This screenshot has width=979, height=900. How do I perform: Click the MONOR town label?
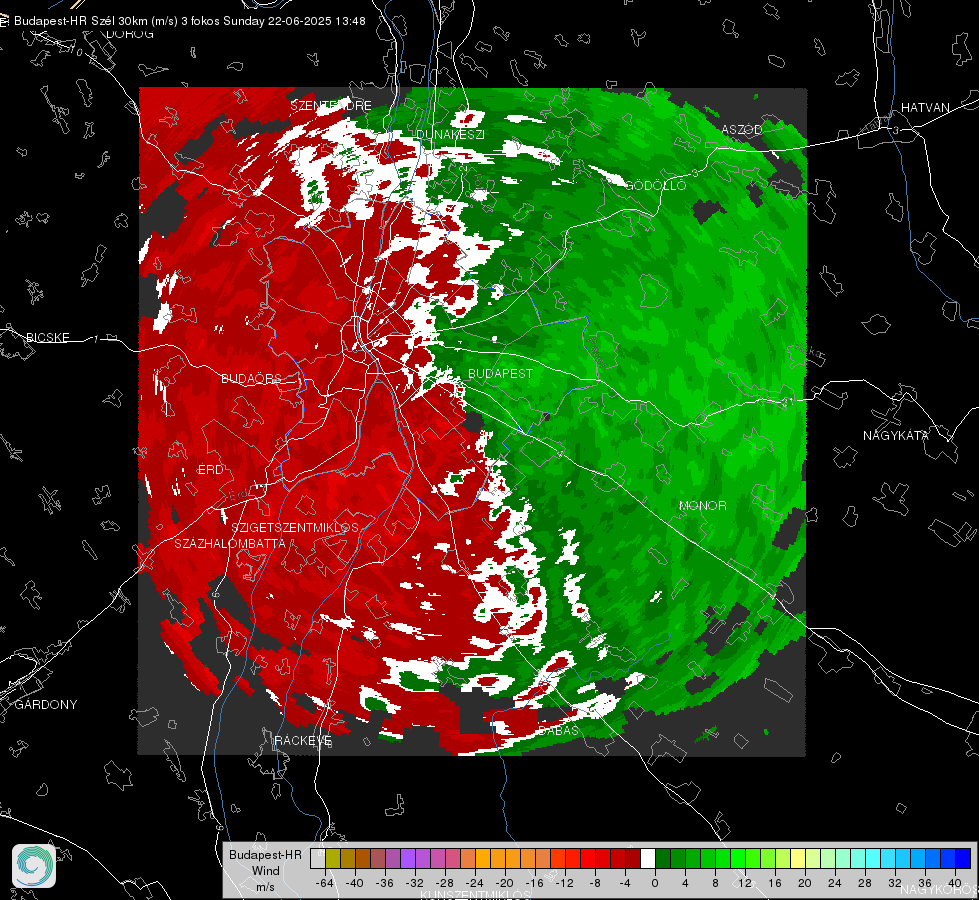(x=702, y=505)
